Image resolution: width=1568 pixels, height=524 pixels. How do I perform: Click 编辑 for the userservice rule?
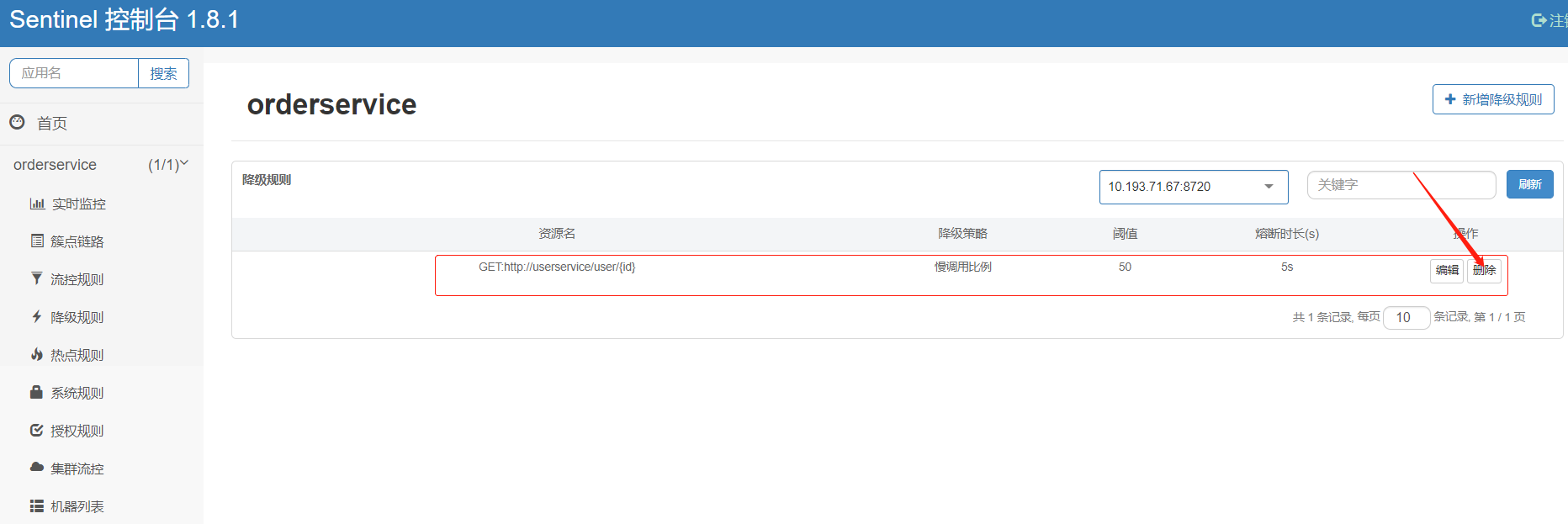click(1447, 270)
